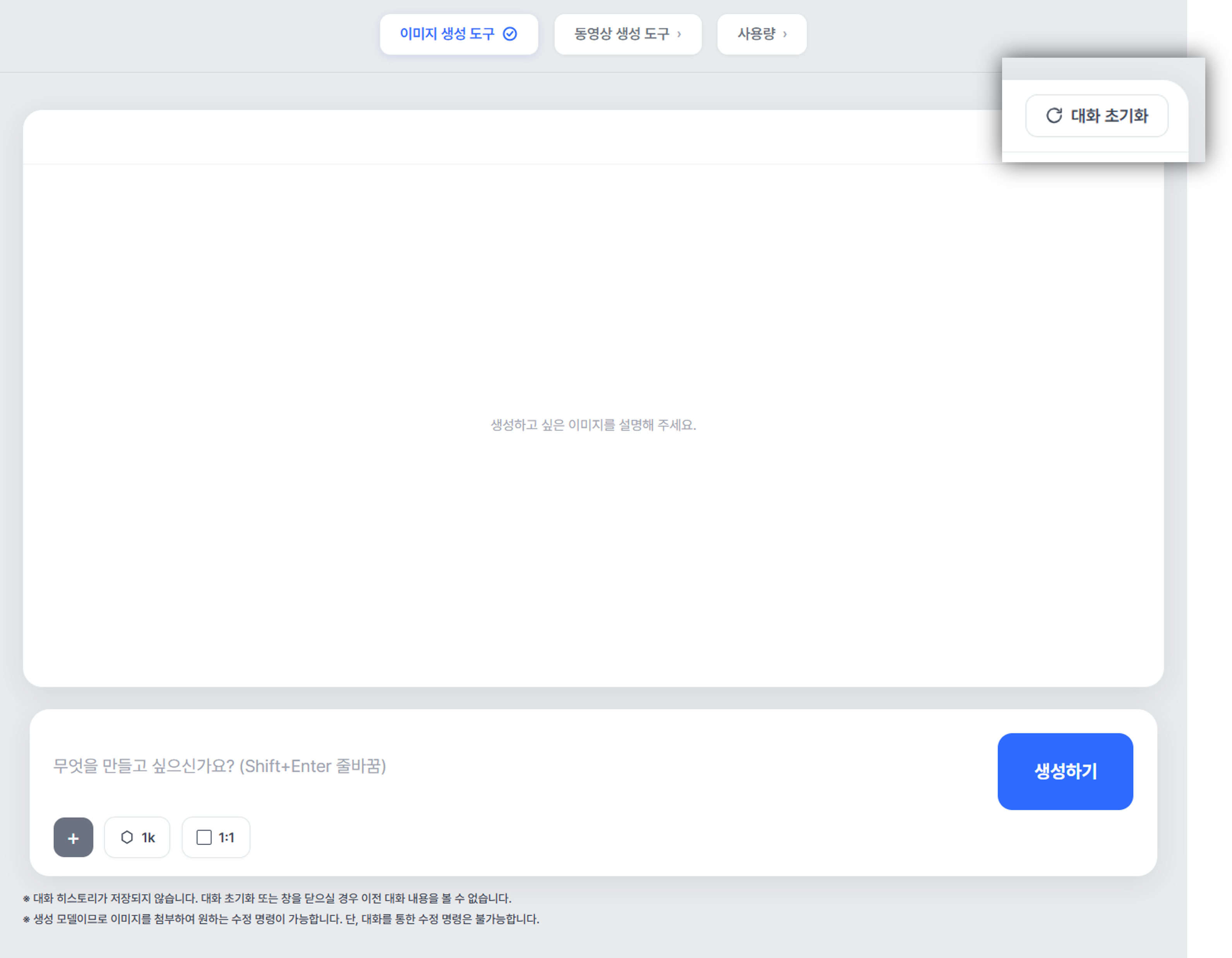Image resolution: width=1232 pixels, height=958 pixels.
Task: Click the 대화 히스토리 notice text line
Action: pos(267,899)
